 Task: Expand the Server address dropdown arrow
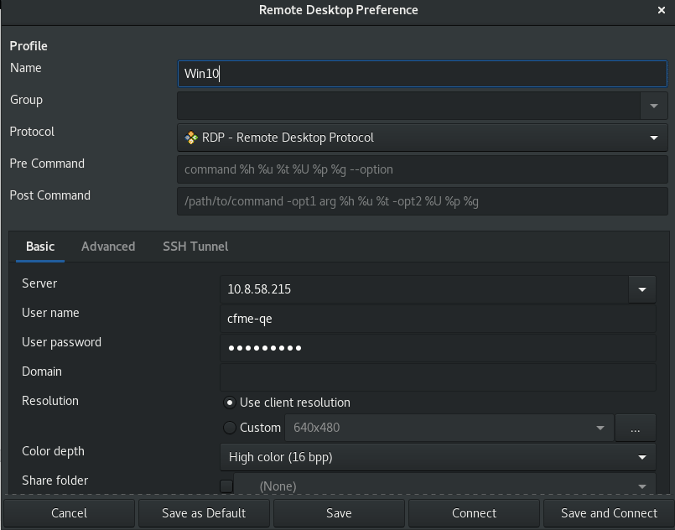point(642,290)
